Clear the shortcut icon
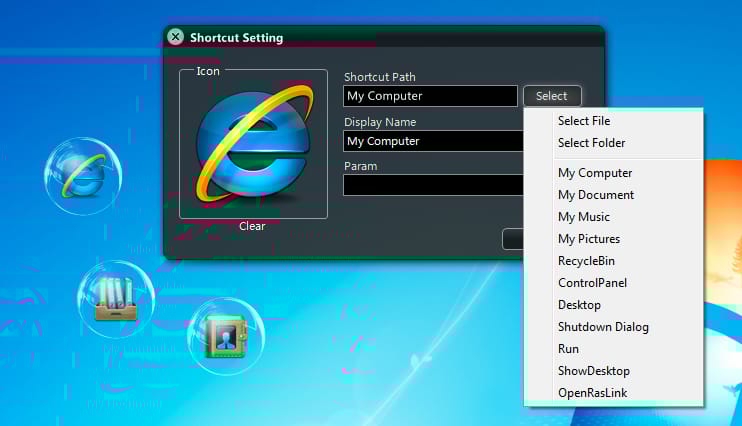This screenshot has width=742, height=426. click(252, 226)
